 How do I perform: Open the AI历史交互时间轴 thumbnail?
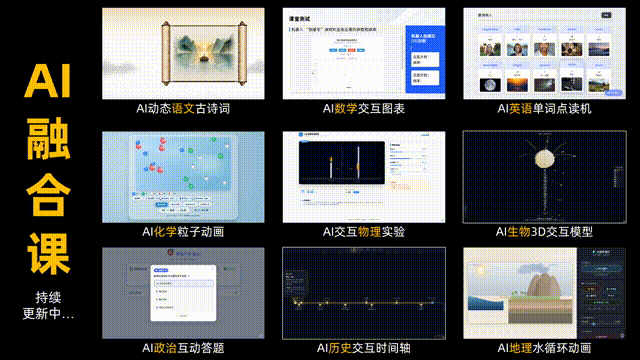click(x=364, y=293)
